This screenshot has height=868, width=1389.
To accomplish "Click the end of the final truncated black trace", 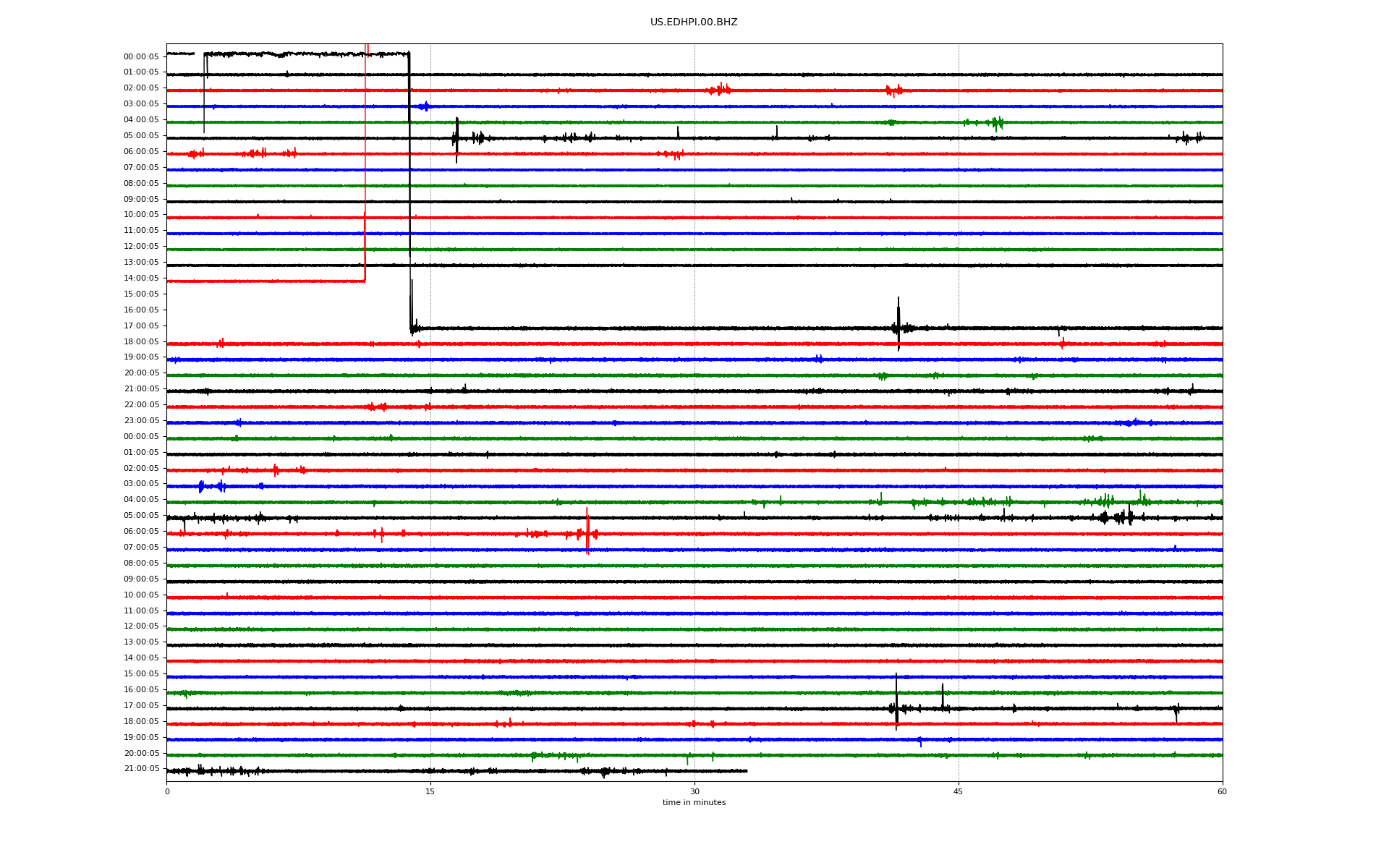I will coord(746,771).
